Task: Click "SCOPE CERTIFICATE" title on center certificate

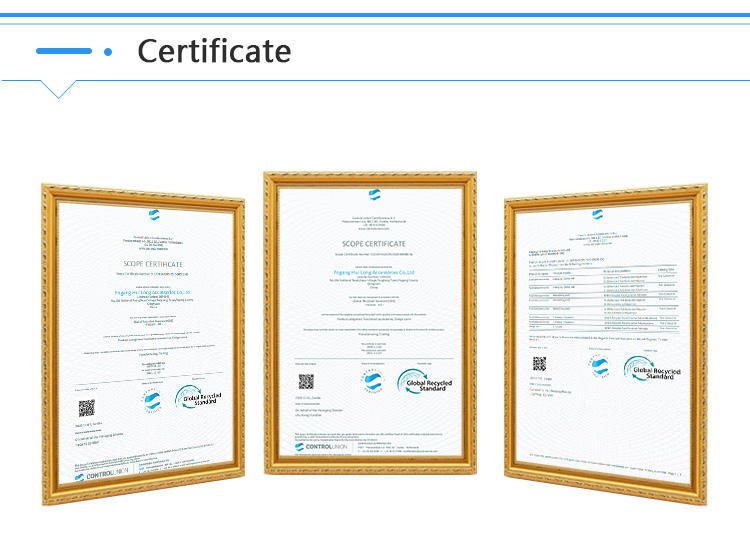Action: 374,244
